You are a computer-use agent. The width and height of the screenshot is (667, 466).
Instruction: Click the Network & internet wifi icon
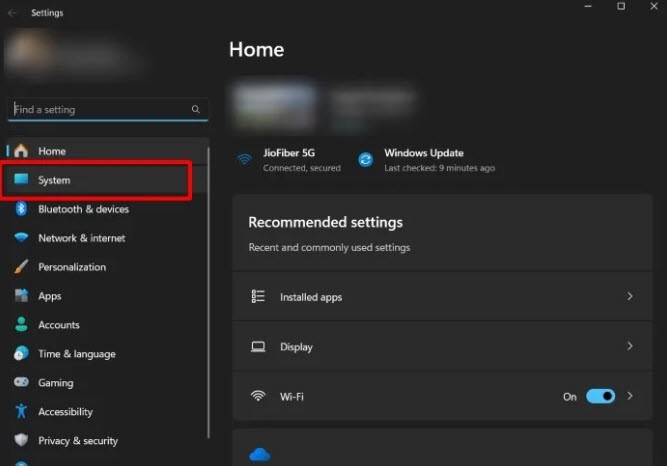[x=21, y=237]
